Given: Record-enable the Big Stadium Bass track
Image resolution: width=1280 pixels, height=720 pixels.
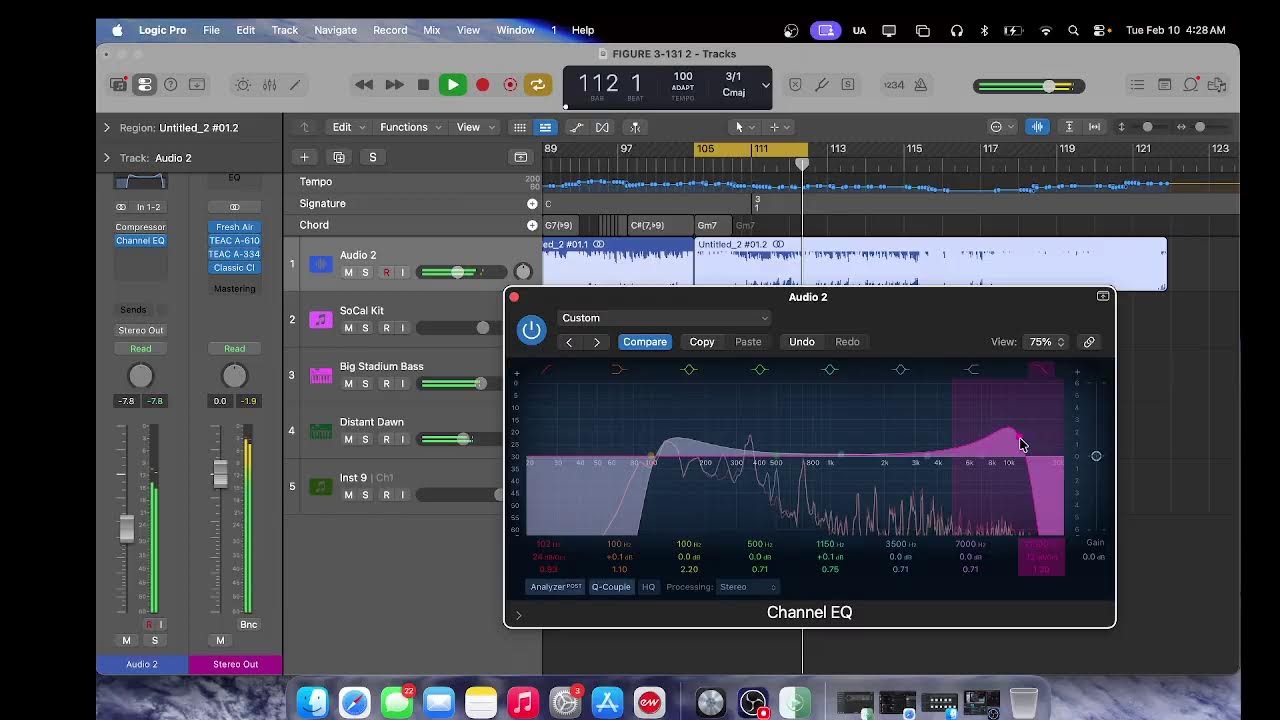Looking at the screenshot, I should point(386,384).
